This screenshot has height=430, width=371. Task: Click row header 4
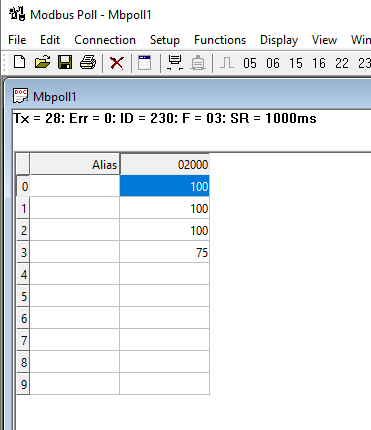point(23,274)
